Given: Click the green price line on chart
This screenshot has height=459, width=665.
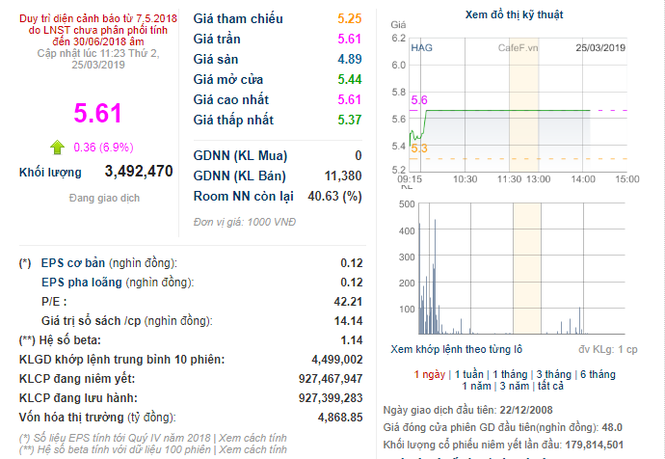Looking at the screenshot, I should tap(508, 110).
